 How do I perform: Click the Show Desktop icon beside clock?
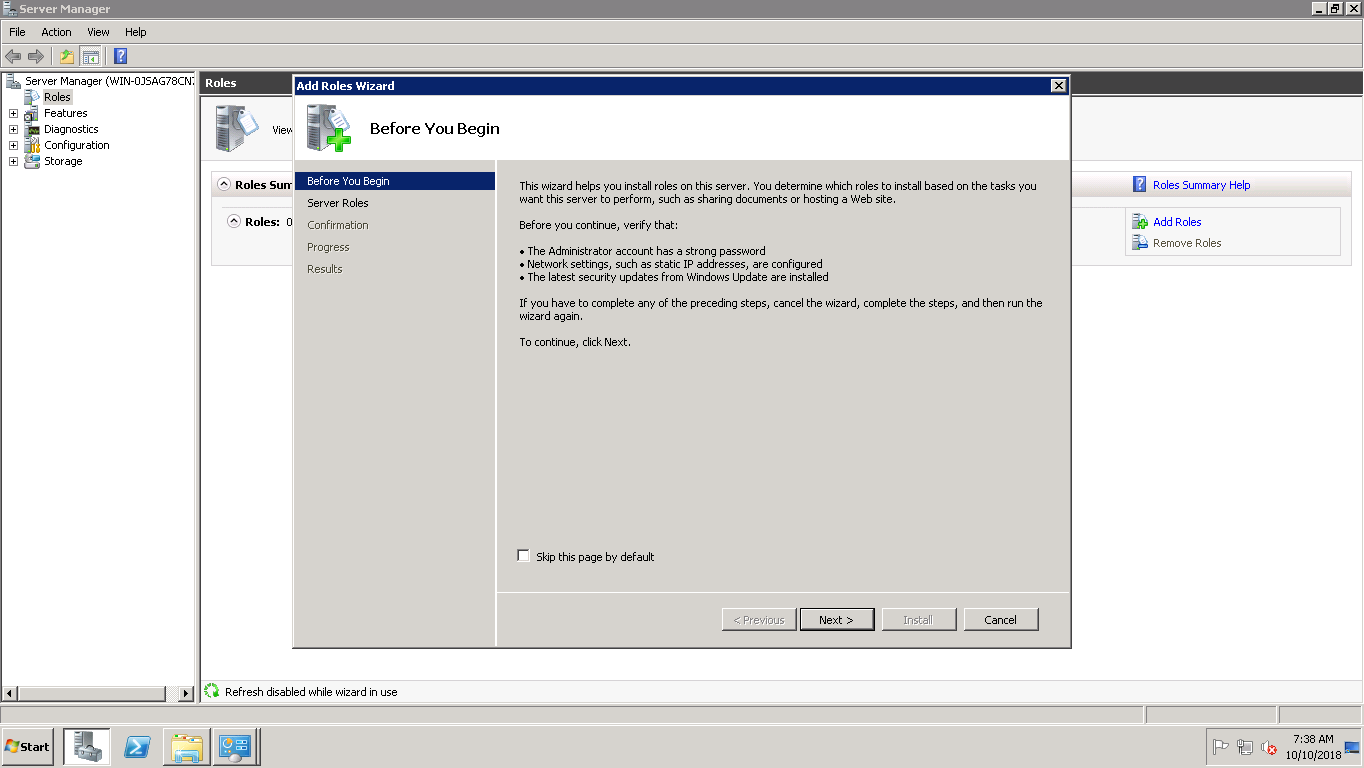(x=1352, y=747)
